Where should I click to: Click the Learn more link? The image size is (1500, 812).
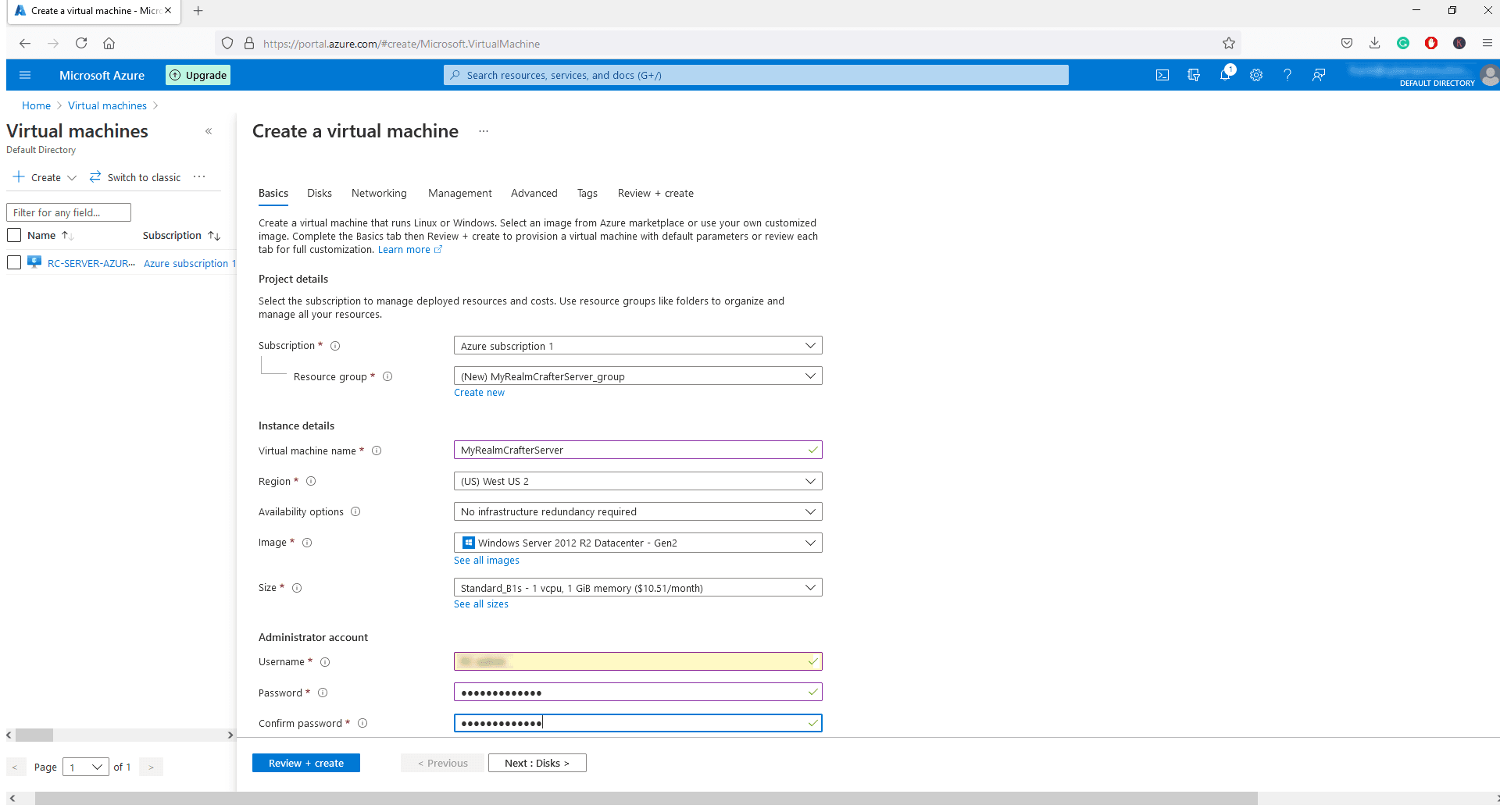410,250
